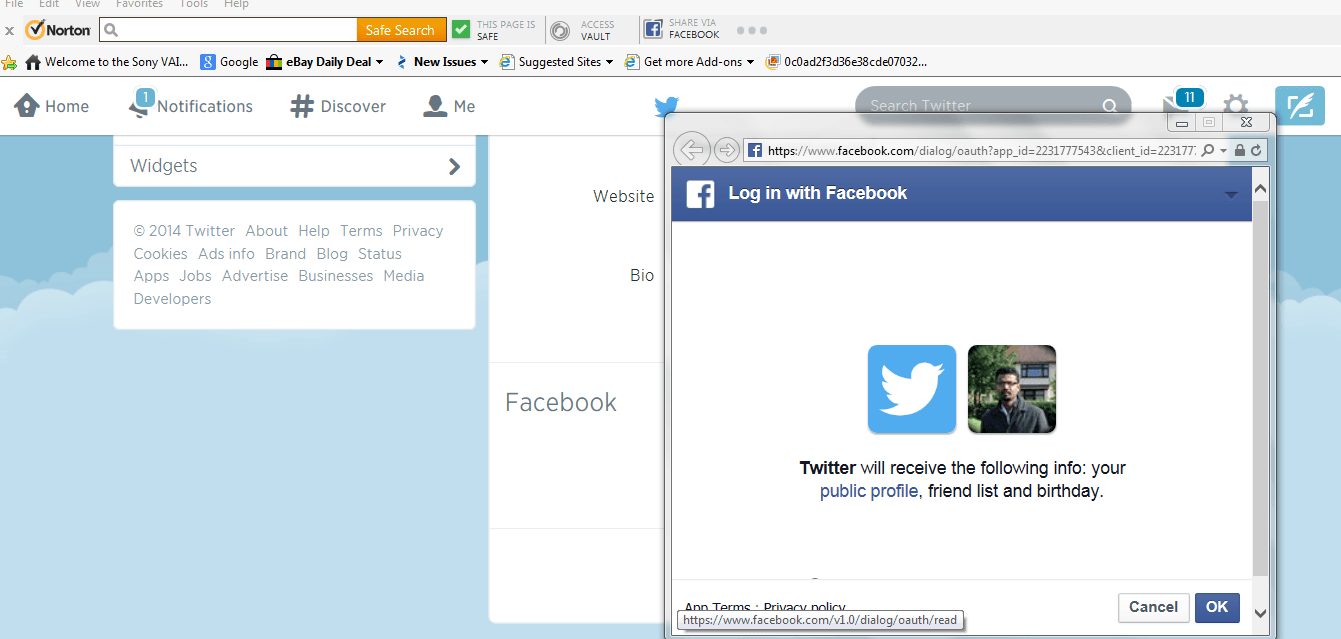Screen dimensions: 1341x639
Task: Open the Help footer link
Action: [x=314, y=231]
